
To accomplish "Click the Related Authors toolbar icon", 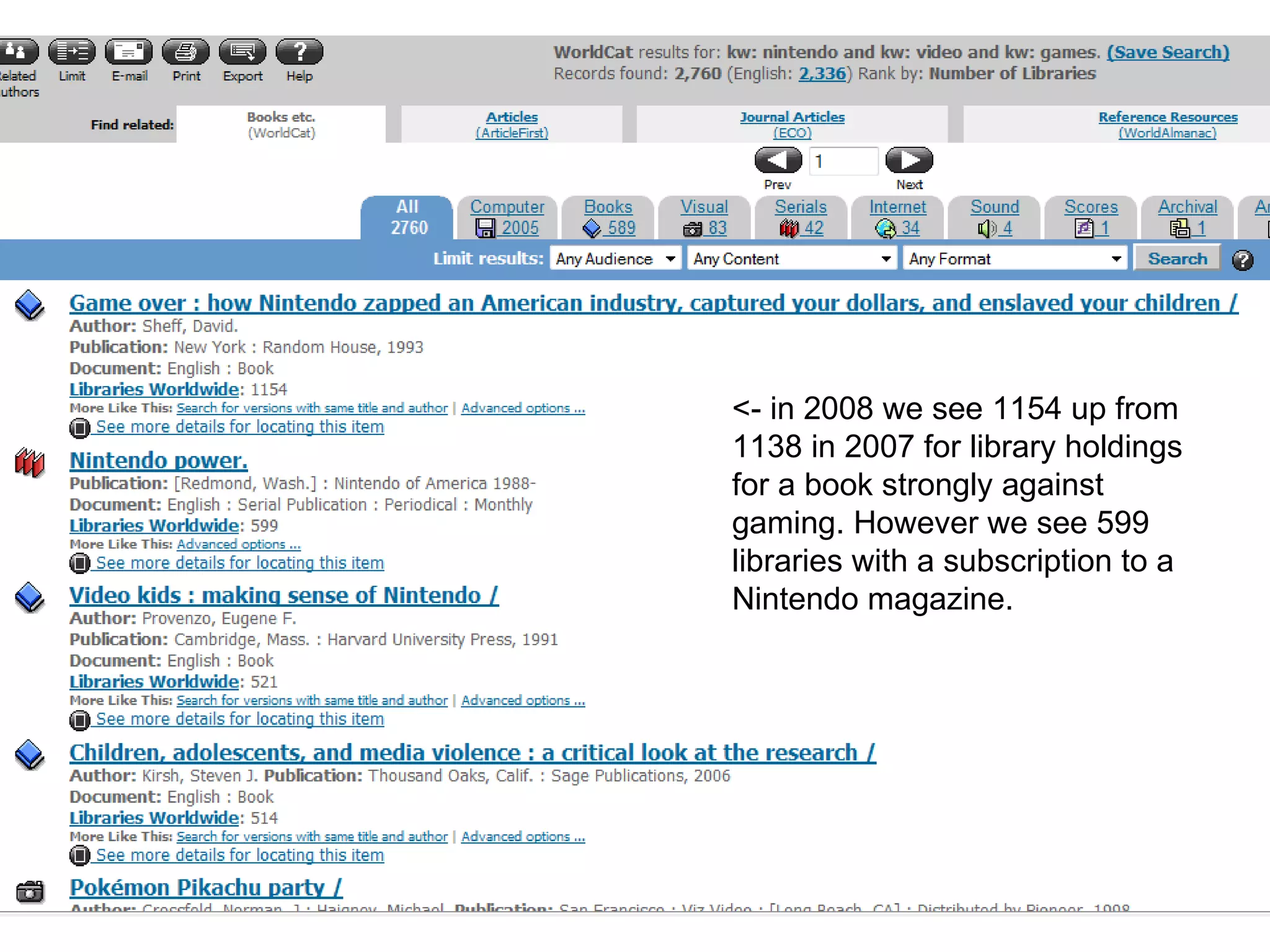I will click(19, 52).
